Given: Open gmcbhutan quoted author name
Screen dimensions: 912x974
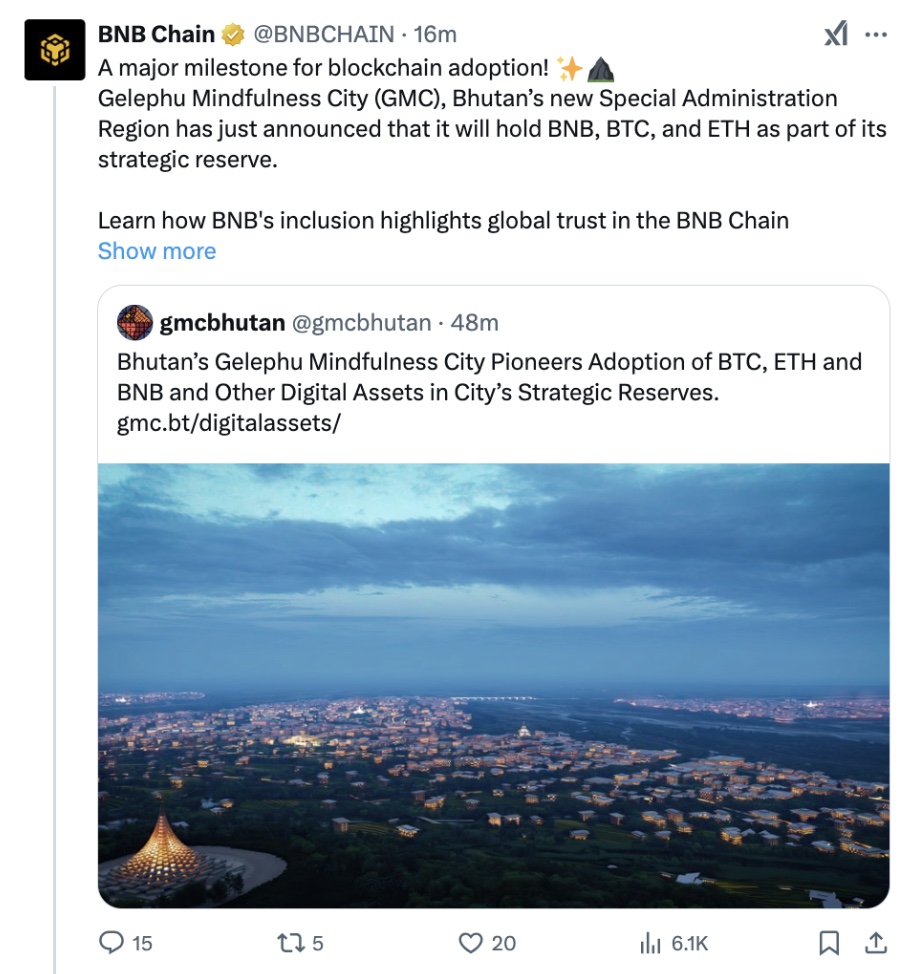Looking at the screenshot, I should point(222,323).
